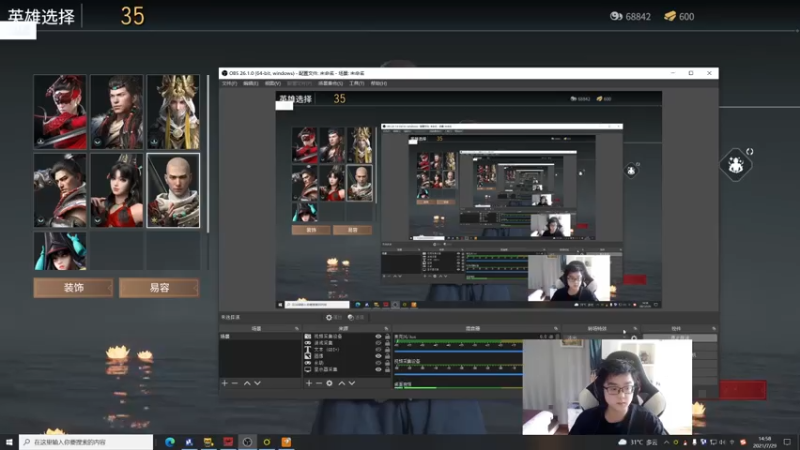Open source properties gear in the sources toolbar
This screenshot has height=450, width=800.
pyautogui.click(x=330, y=383)
